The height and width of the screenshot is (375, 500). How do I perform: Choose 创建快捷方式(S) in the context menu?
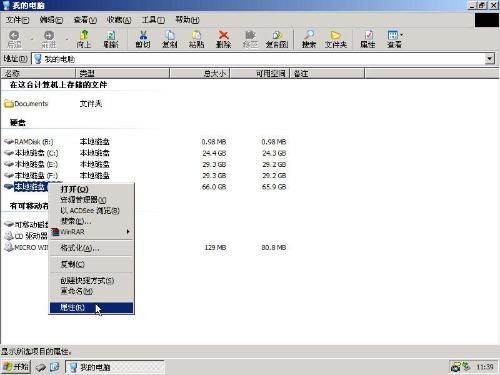[91, 281]
